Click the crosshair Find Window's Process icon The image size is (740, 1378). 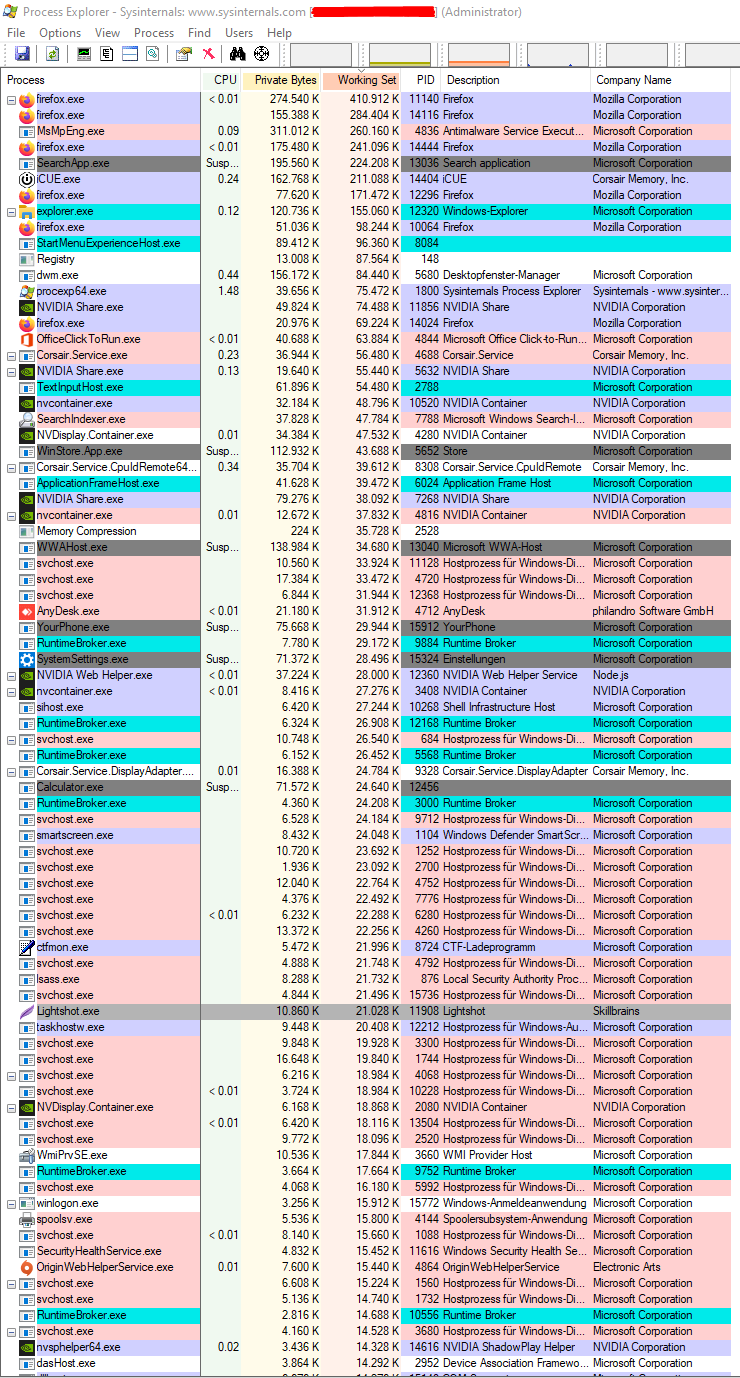click(x=262, y=54)
